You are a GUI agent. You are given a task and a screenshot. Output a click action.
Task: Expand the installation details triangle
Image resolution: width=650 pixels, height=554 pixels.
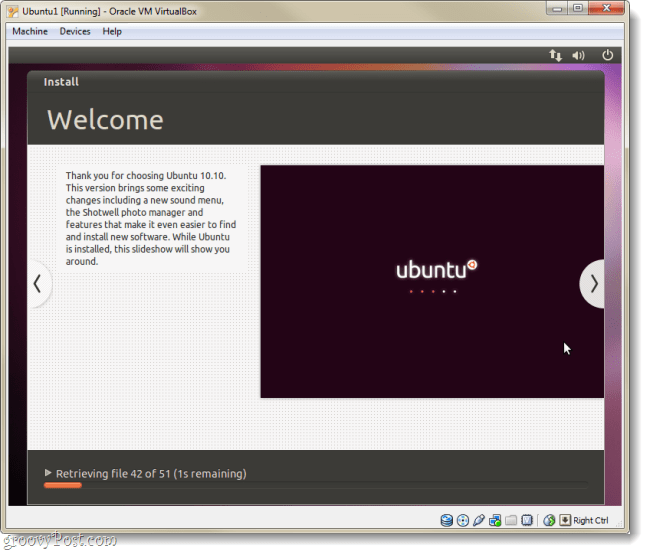click(x=48, y=473)
